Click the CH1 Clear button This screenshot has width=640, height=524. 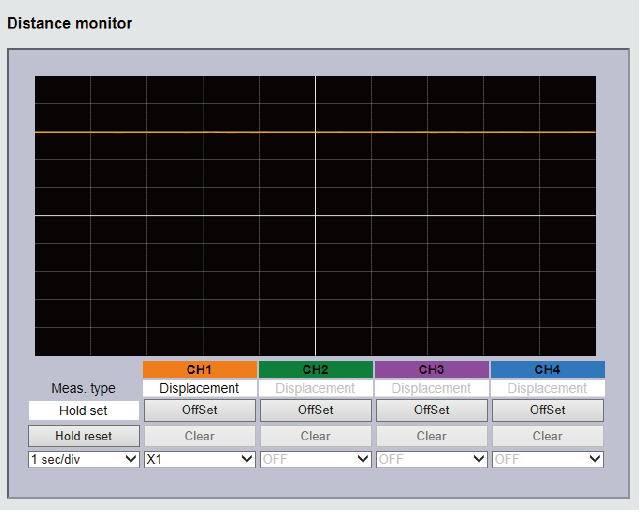coord(200,436)
